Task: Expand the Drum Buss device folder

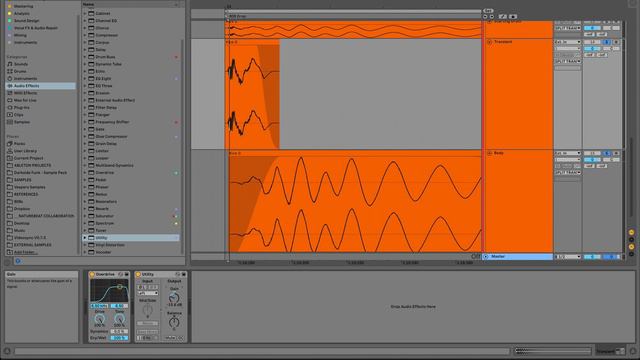Action: coord(85,57)
